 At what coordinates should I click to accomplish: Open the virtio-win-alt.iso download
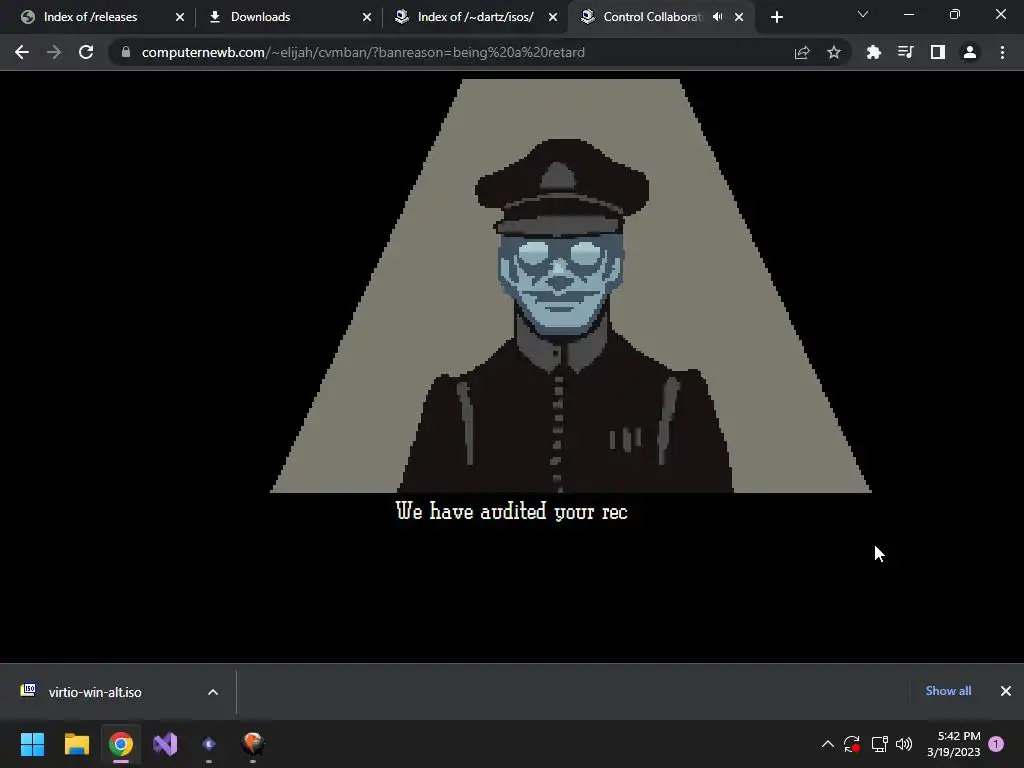95,692
